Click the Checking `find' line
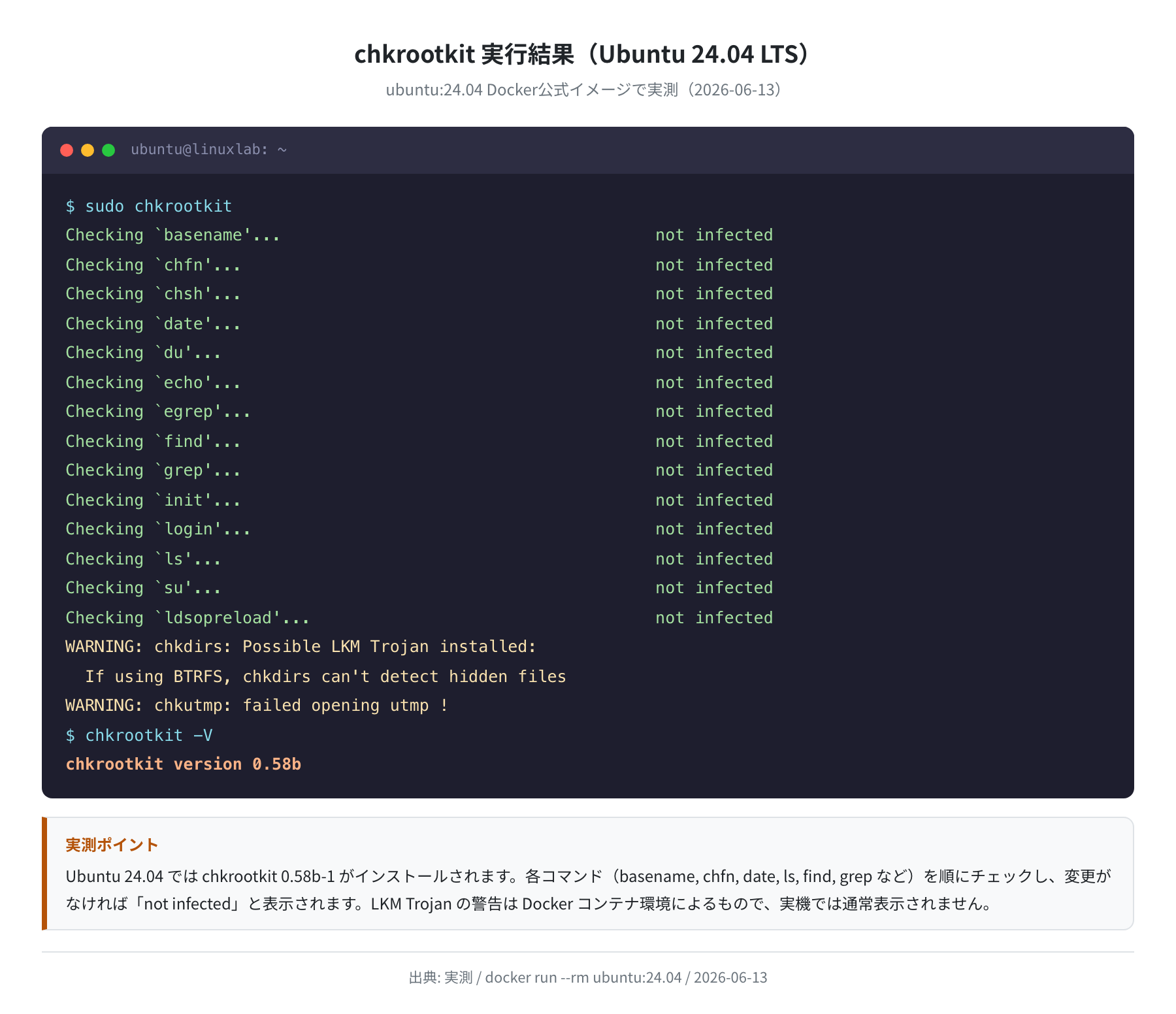This screenshot has height=1014, width=1176. (154, 441)
